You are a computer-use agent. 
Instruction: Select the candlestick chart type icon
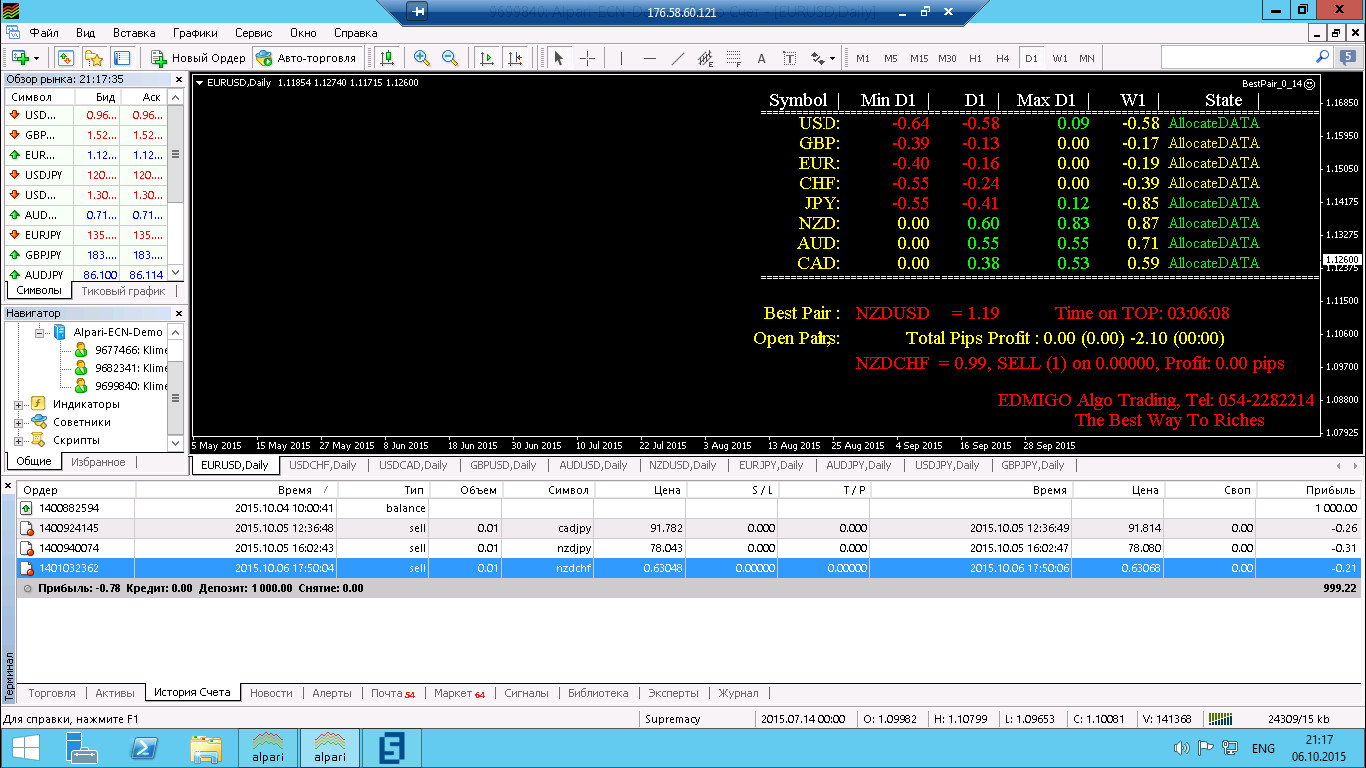387,58
